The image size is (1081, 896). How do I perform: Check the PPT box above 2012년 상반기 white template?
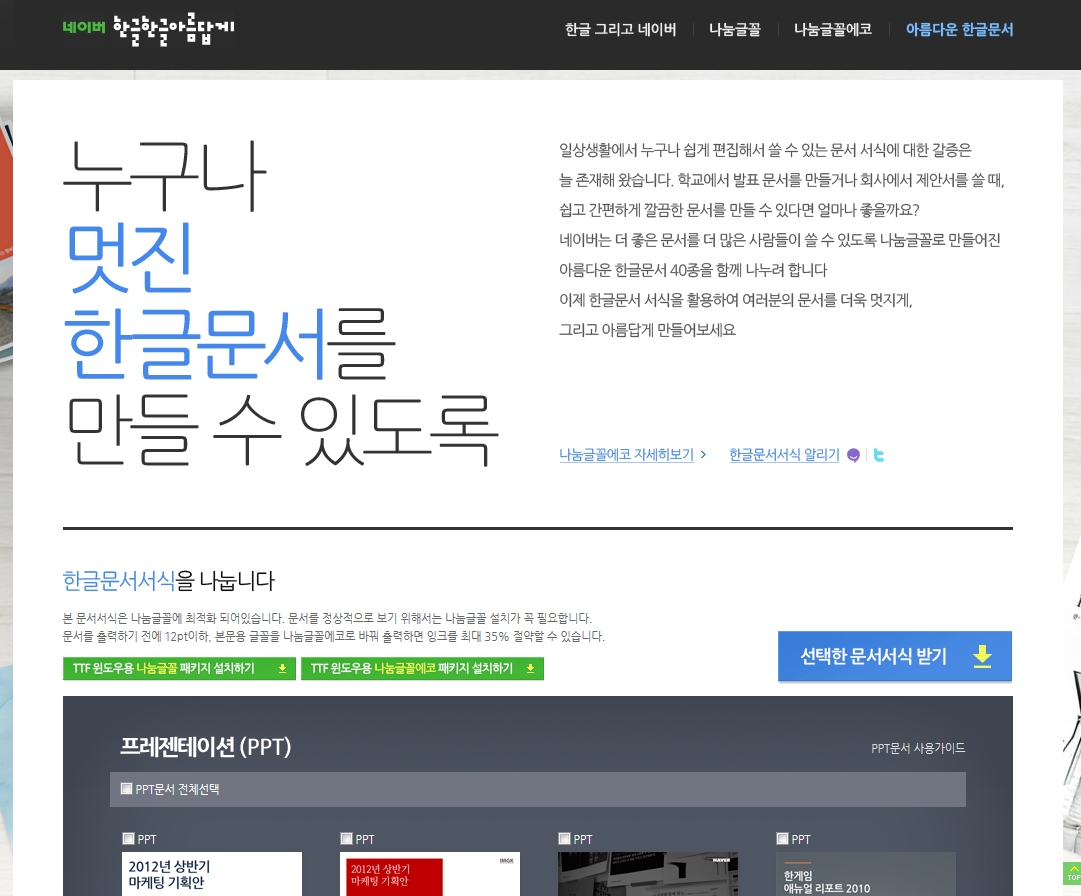pyautogui.click(x=128, y=839)
